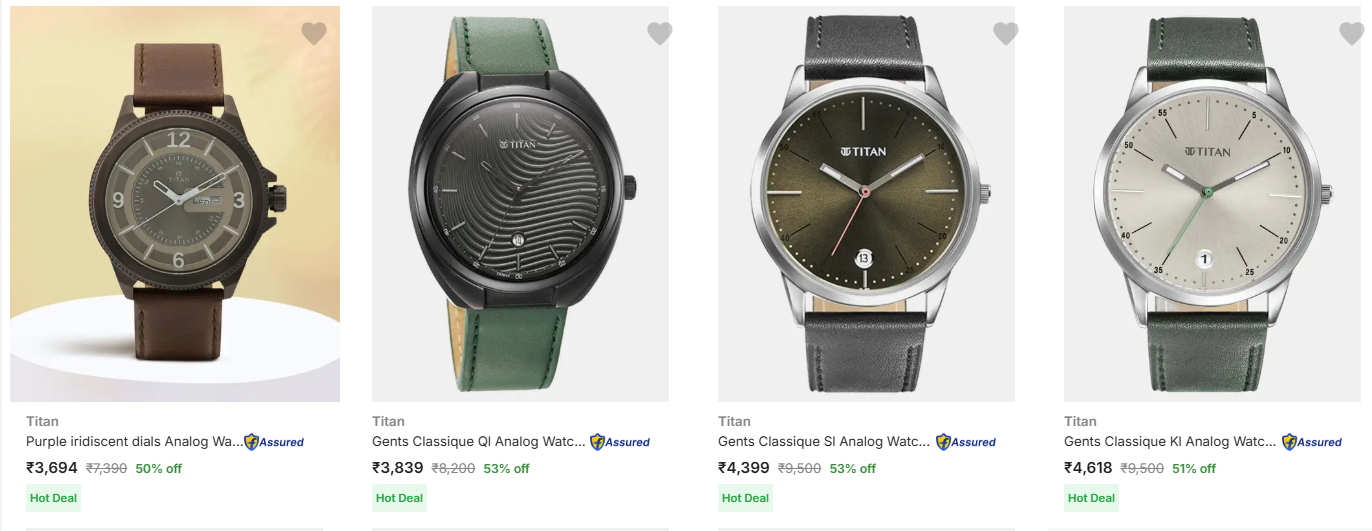Viewport: 1372px width, 531px height.
Task: Click Hot Deal tag under ₹3,839 watch
Action: pyautogui.click(x=399, y=498)
